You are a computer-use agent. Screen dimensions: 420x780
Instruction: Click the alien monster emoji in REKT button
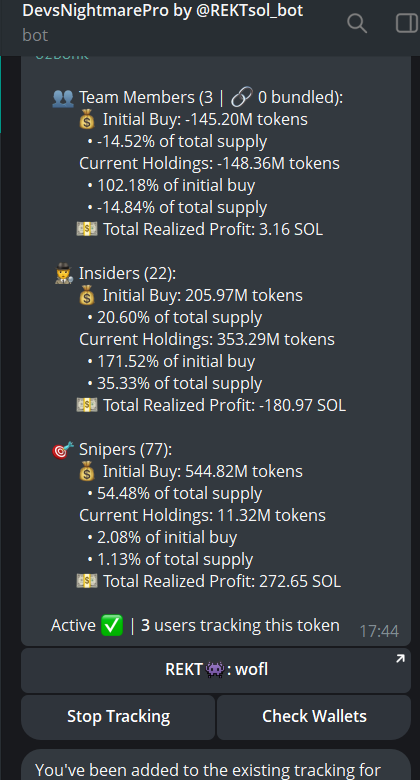tap(215, 670)
